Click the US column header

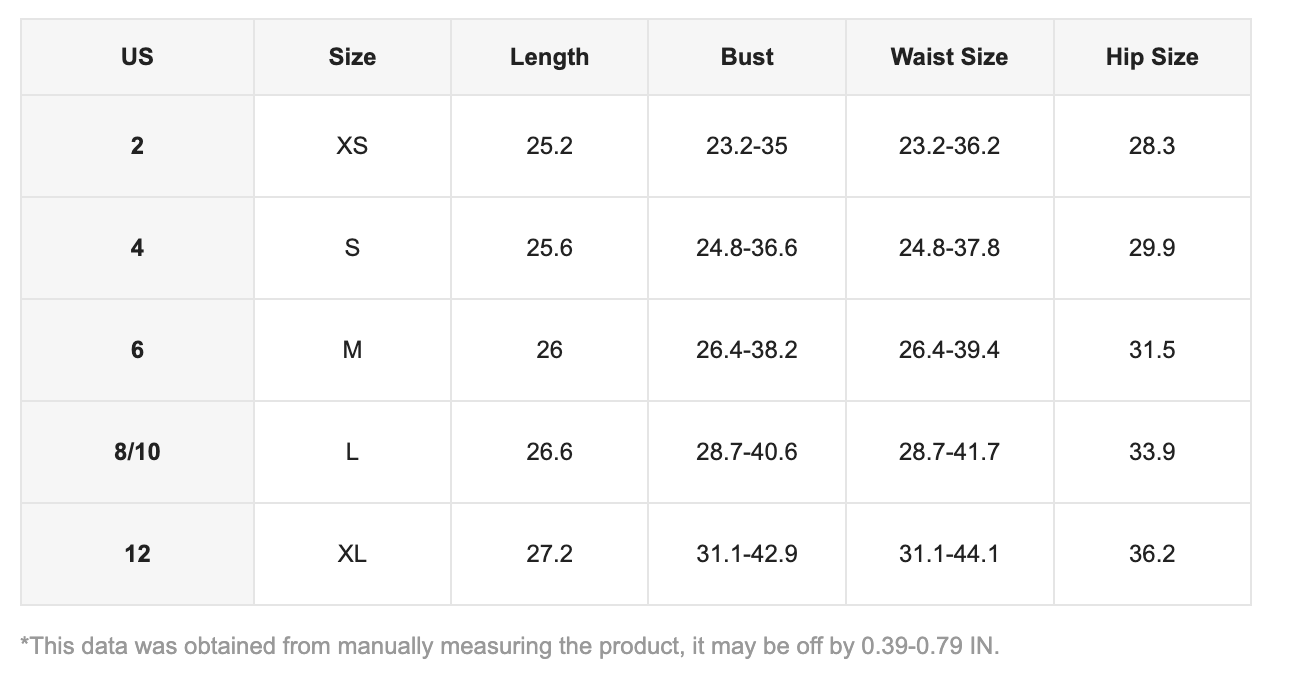[x=137, y=57]
